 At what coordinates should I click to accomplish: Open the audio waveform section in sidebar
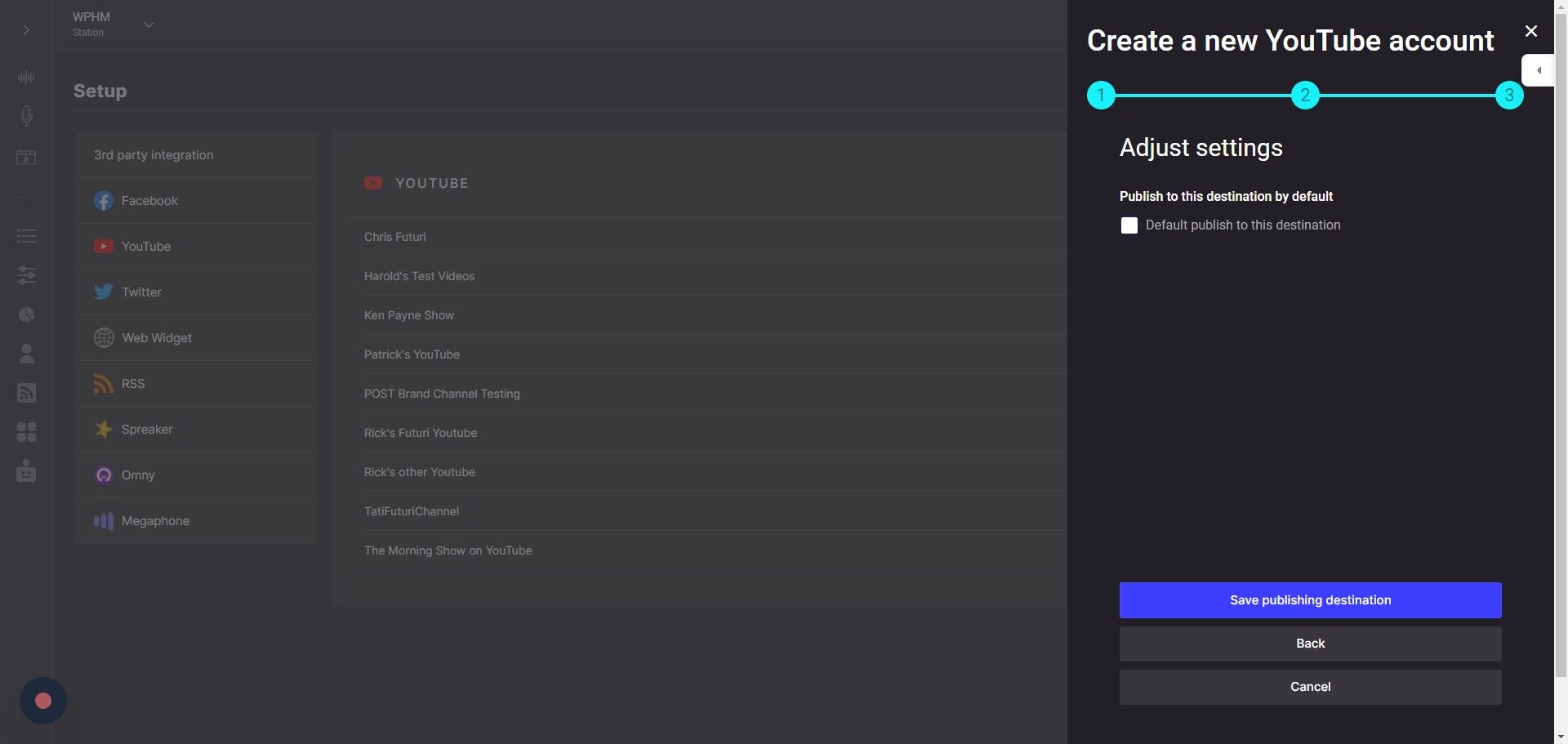click(26, 78)
